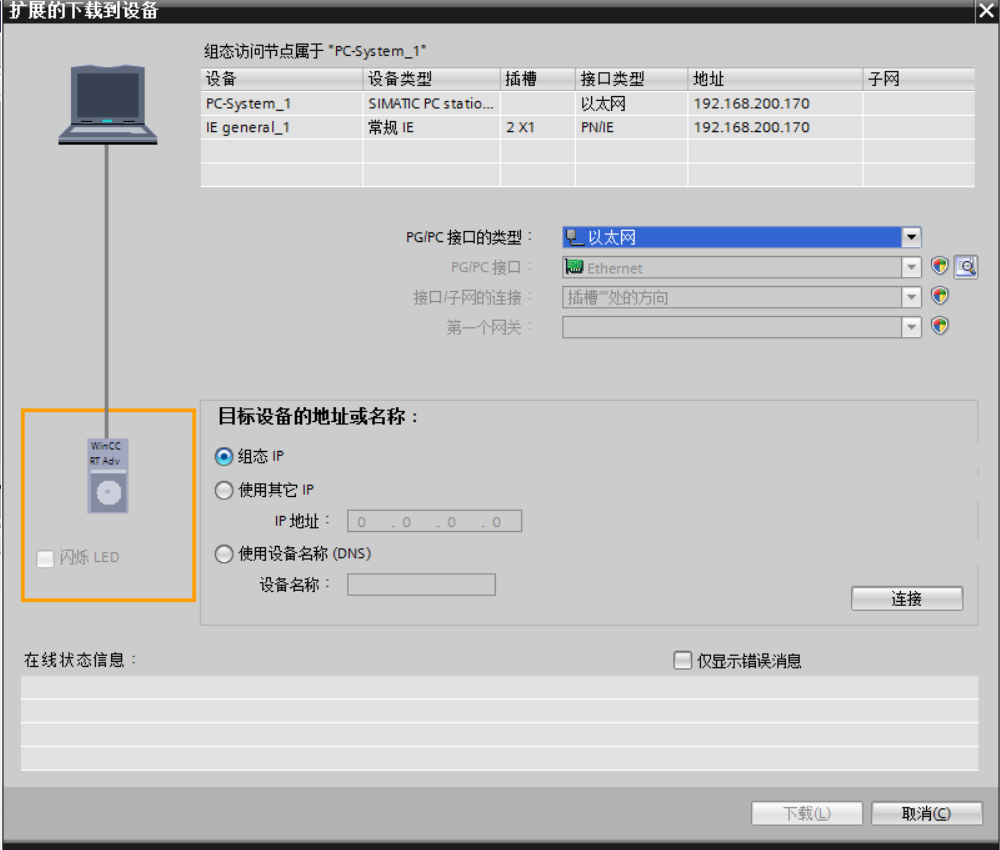Click the network icon in 以太网 combo box
The width and height of the screenshot is (1000, 850).
574,238
